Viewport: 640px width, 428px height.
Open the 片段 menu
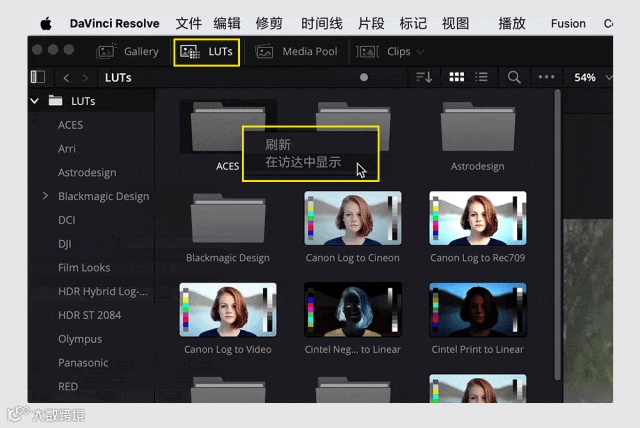point(371,24)
